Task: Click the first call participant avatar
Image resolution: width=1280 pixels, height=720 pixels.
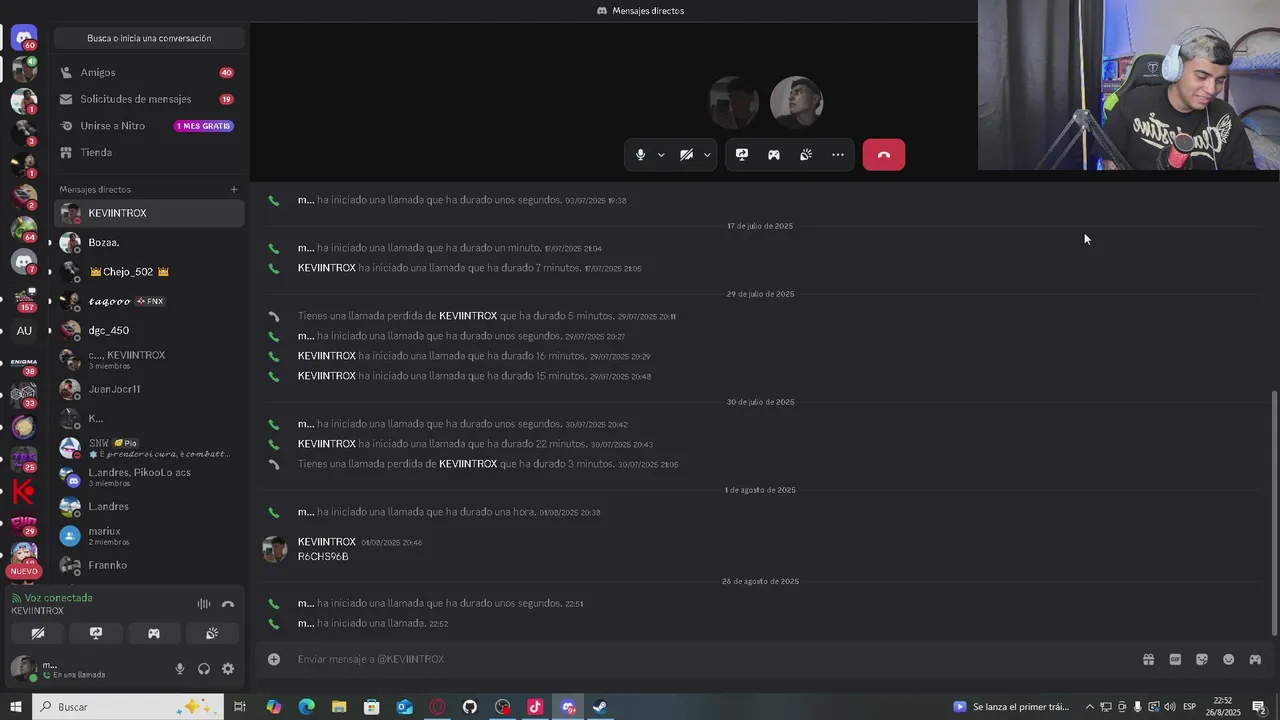Action: [x=733, y=101]
